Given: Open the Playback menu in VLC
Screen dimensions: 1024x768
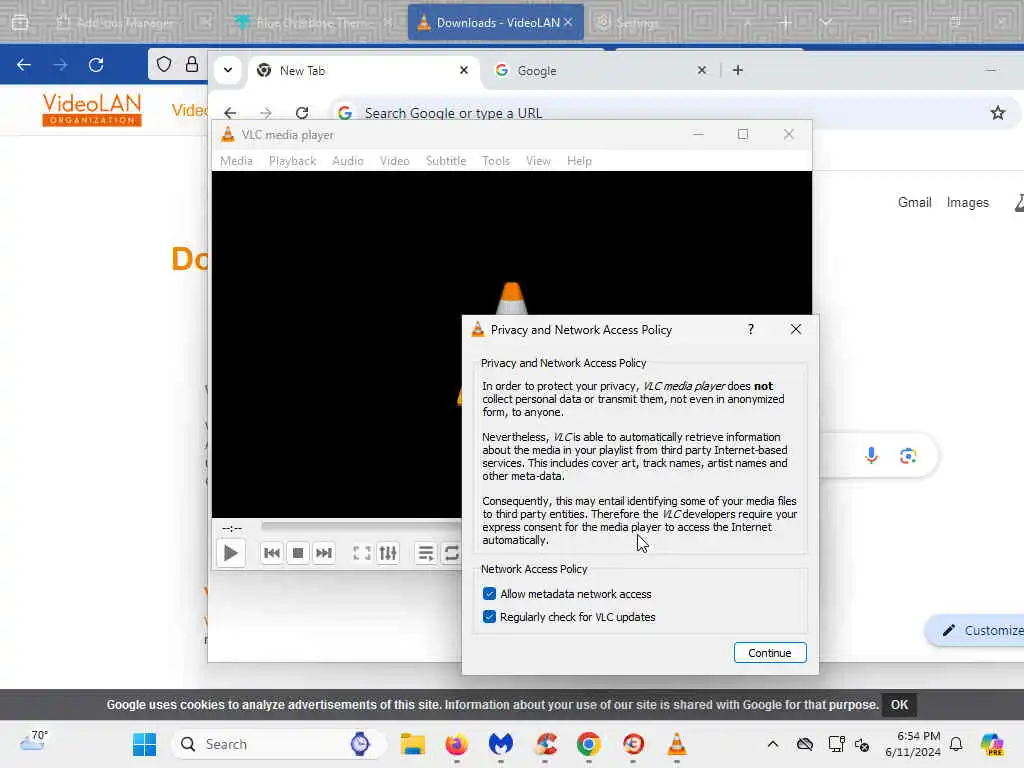Looking at the screenshot, I should [x=292, y=161].
